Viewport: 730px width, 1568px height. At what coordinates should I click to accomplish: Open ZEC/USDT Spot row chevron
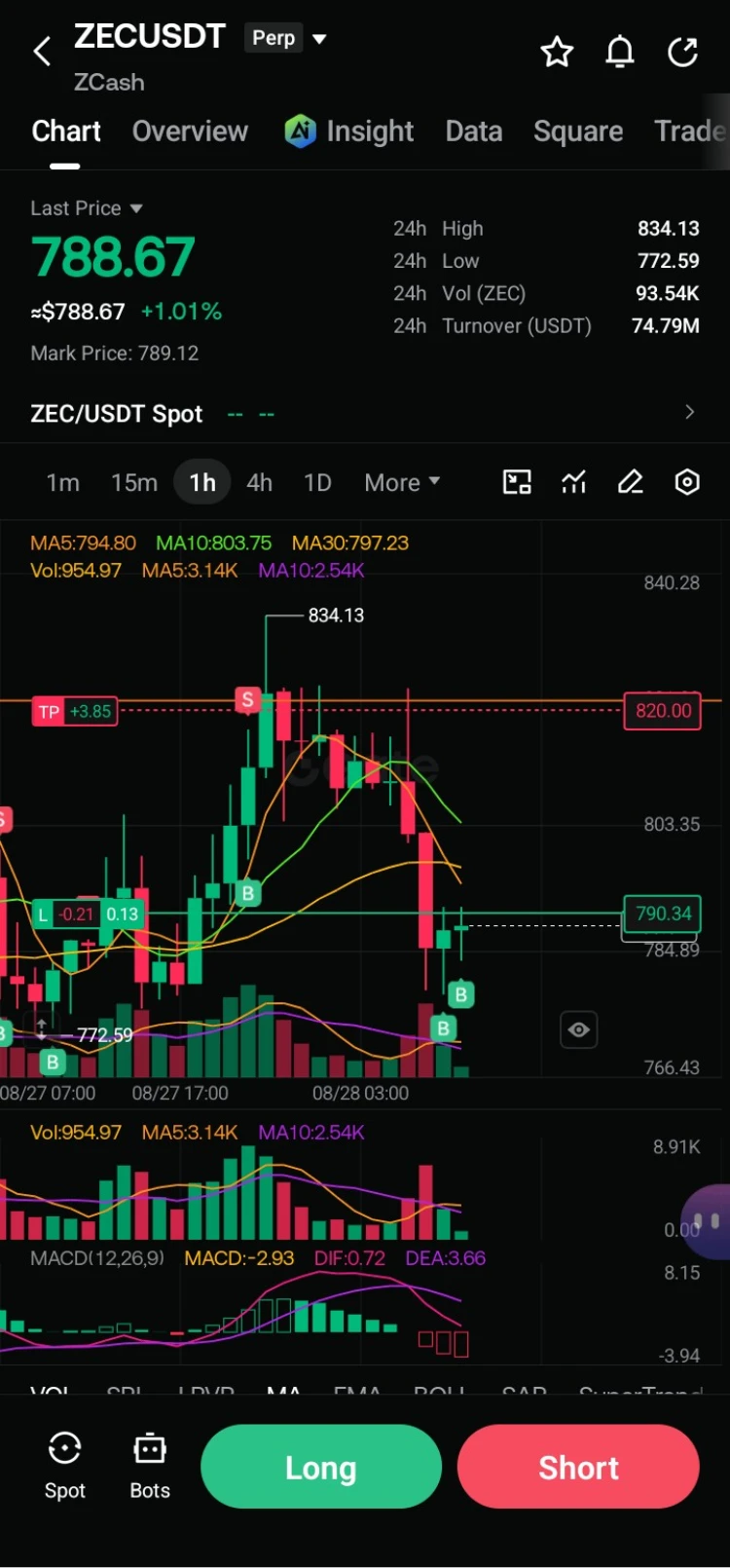[x=689, y=412]
